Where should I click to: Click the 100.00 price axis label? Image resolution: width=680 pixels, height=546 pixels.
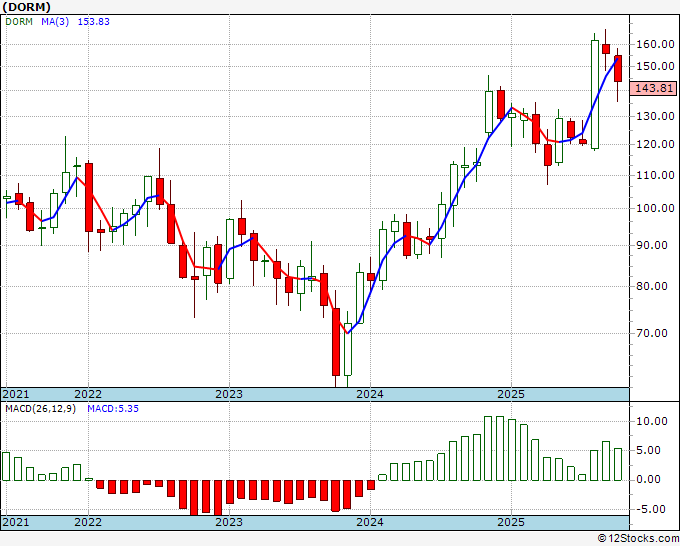coord(655,208)
